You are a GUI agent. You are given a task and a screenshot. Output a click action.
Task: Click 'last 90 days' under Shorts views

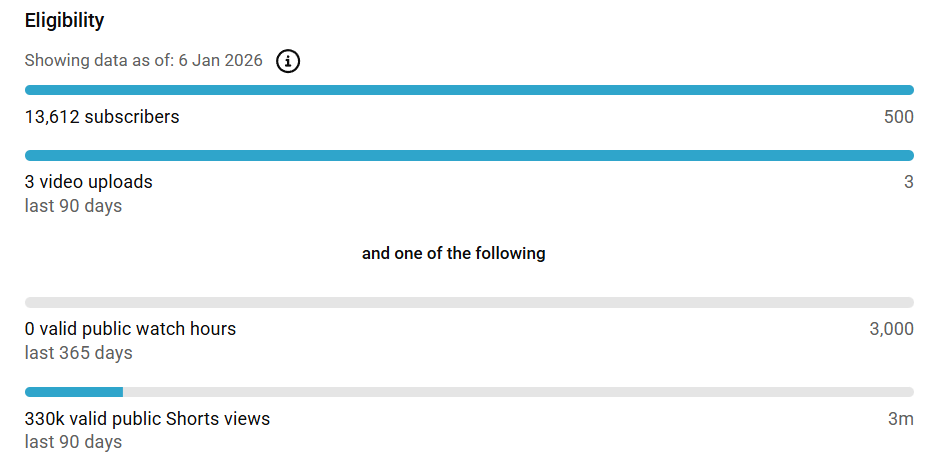coord(73,442)
